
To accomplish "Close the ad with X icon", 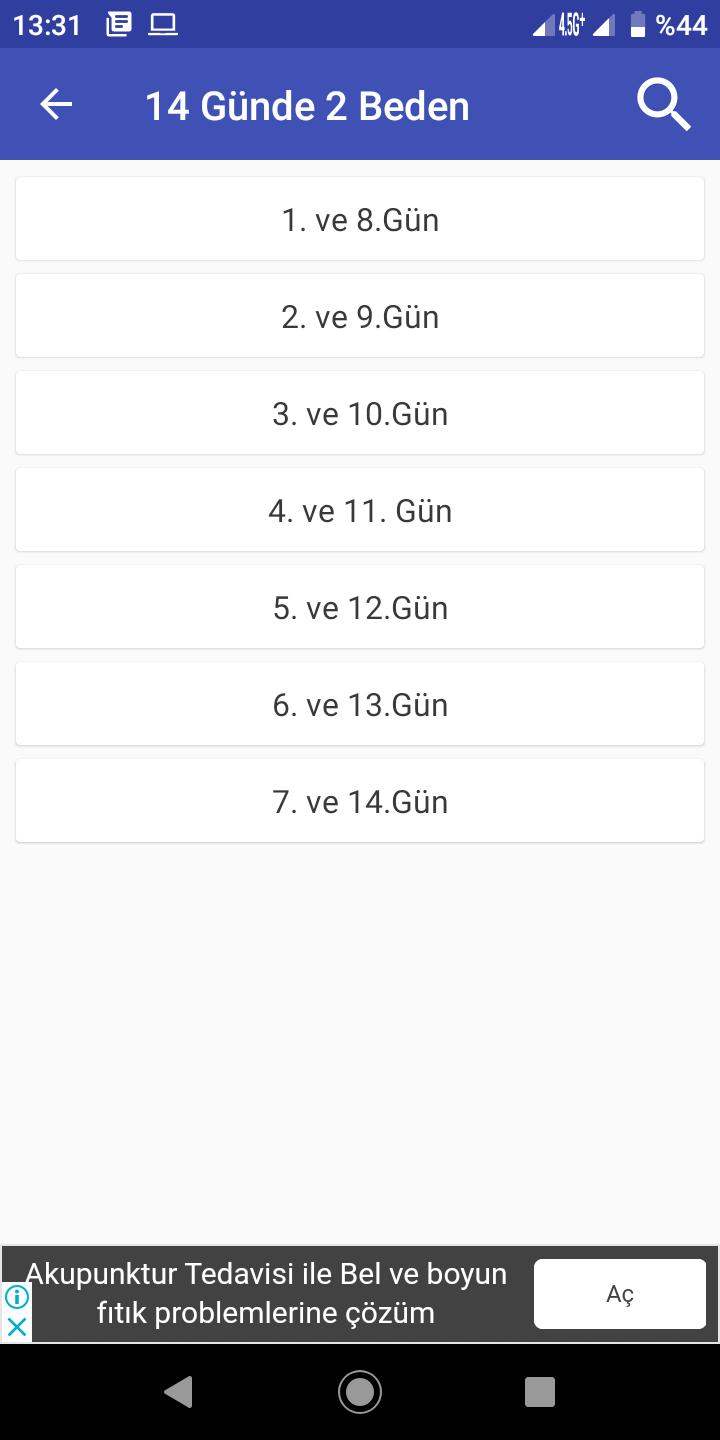I will pos(17,1327).
